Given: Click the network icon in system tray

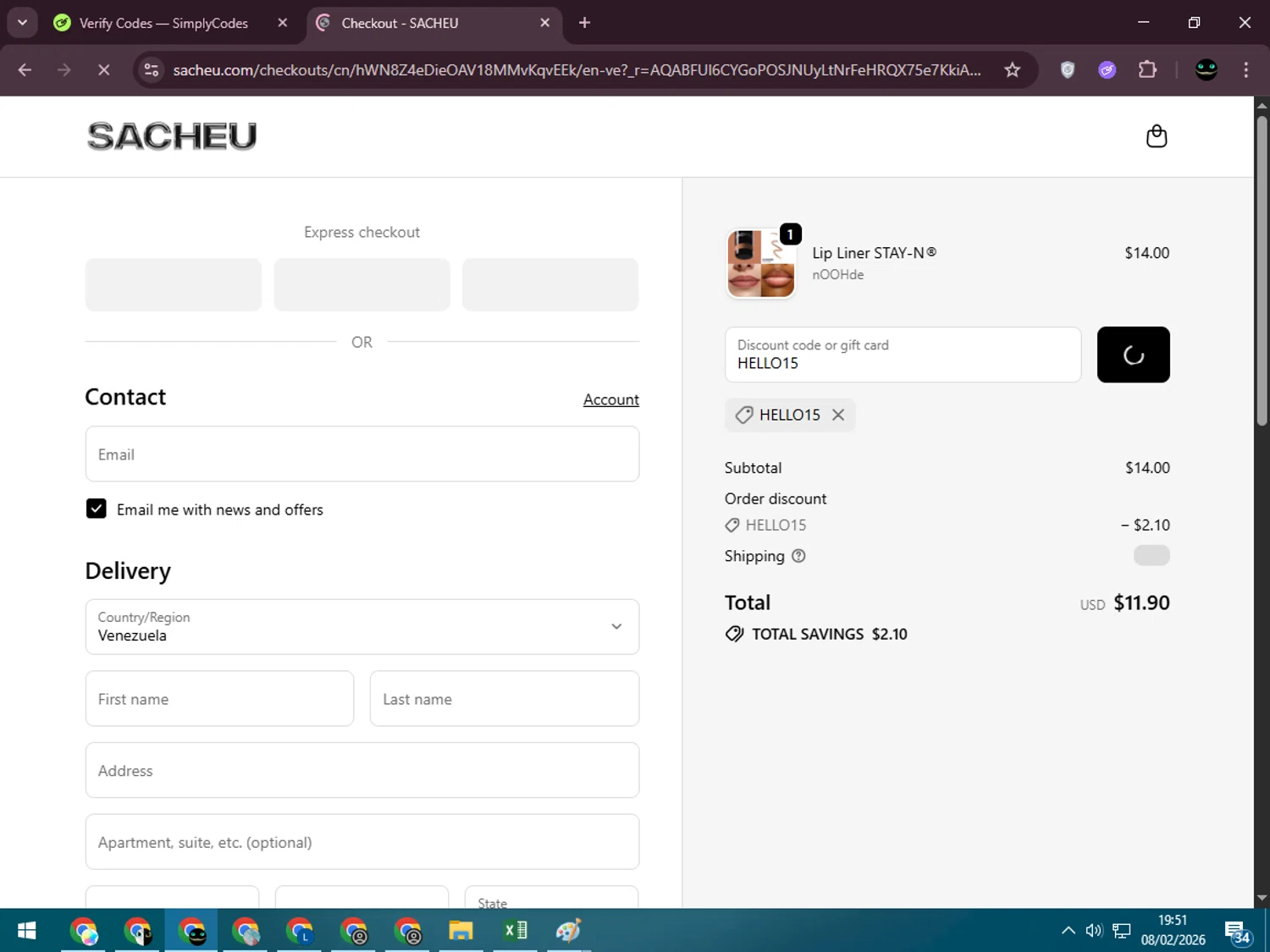Looking at the screenshot, I should pyautogui.click(x=1121, y=931).
